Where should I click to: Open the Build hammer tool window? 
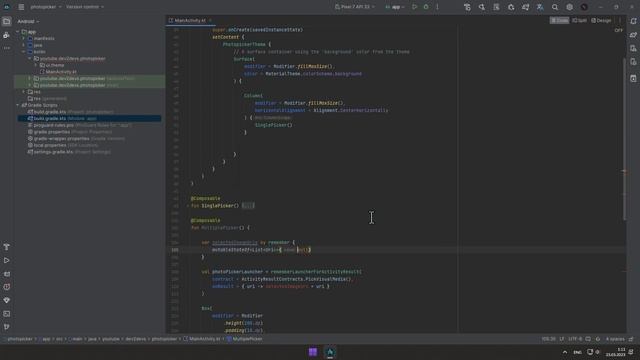click(x=7, y=247)
